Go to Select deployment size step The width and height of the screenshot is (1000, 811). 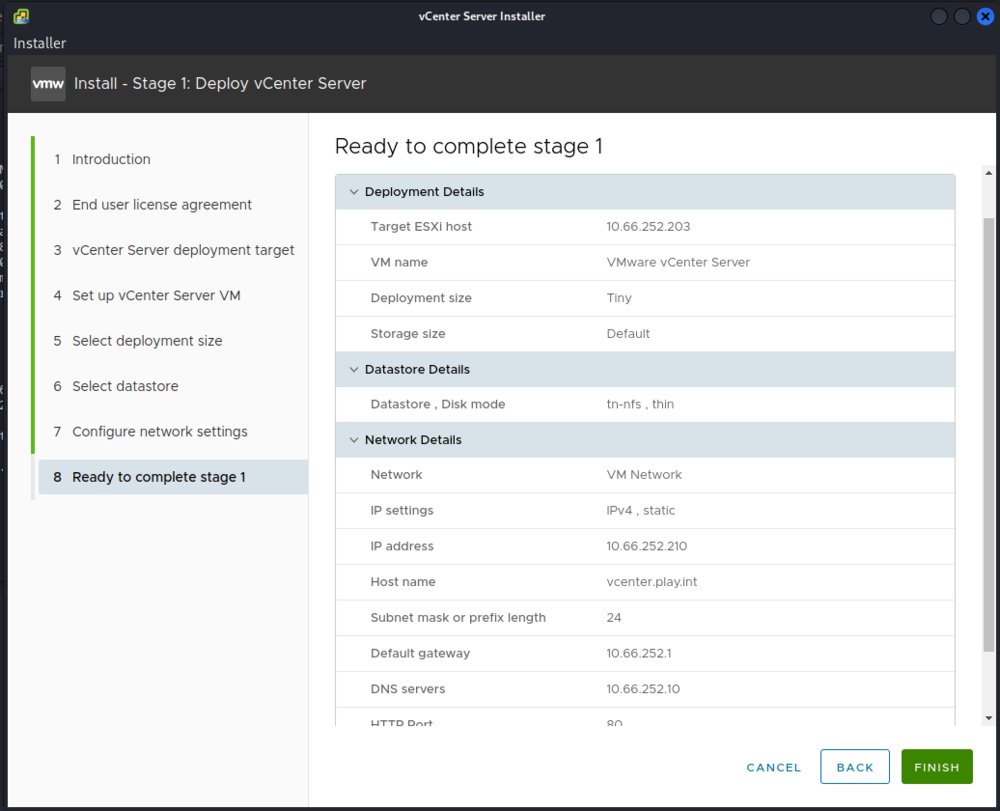147,341
